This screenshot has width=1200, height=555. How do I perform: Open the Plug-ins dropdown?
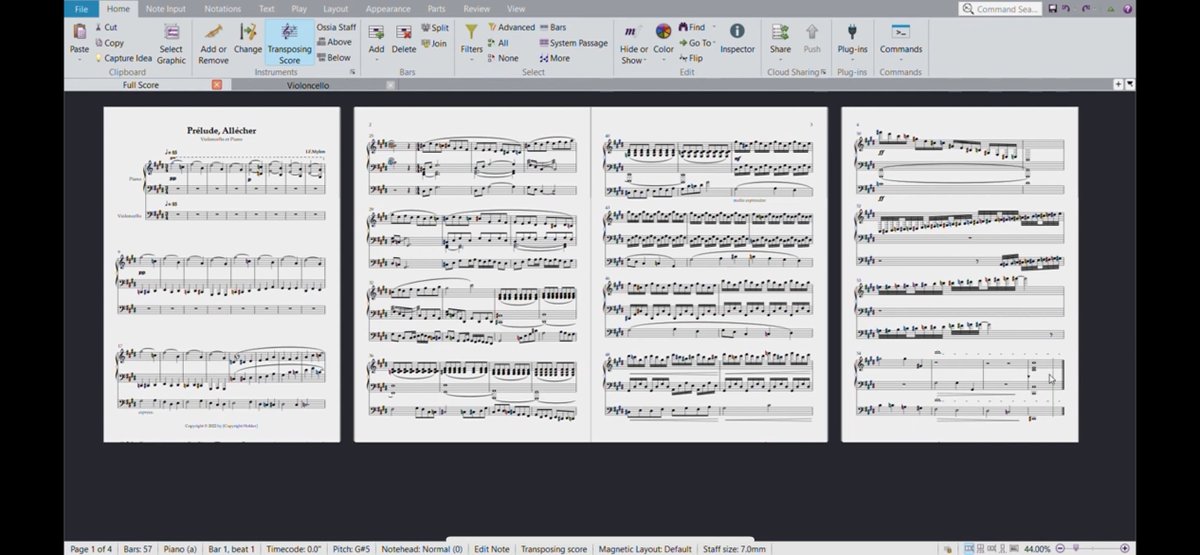click(x=852, y=40)
